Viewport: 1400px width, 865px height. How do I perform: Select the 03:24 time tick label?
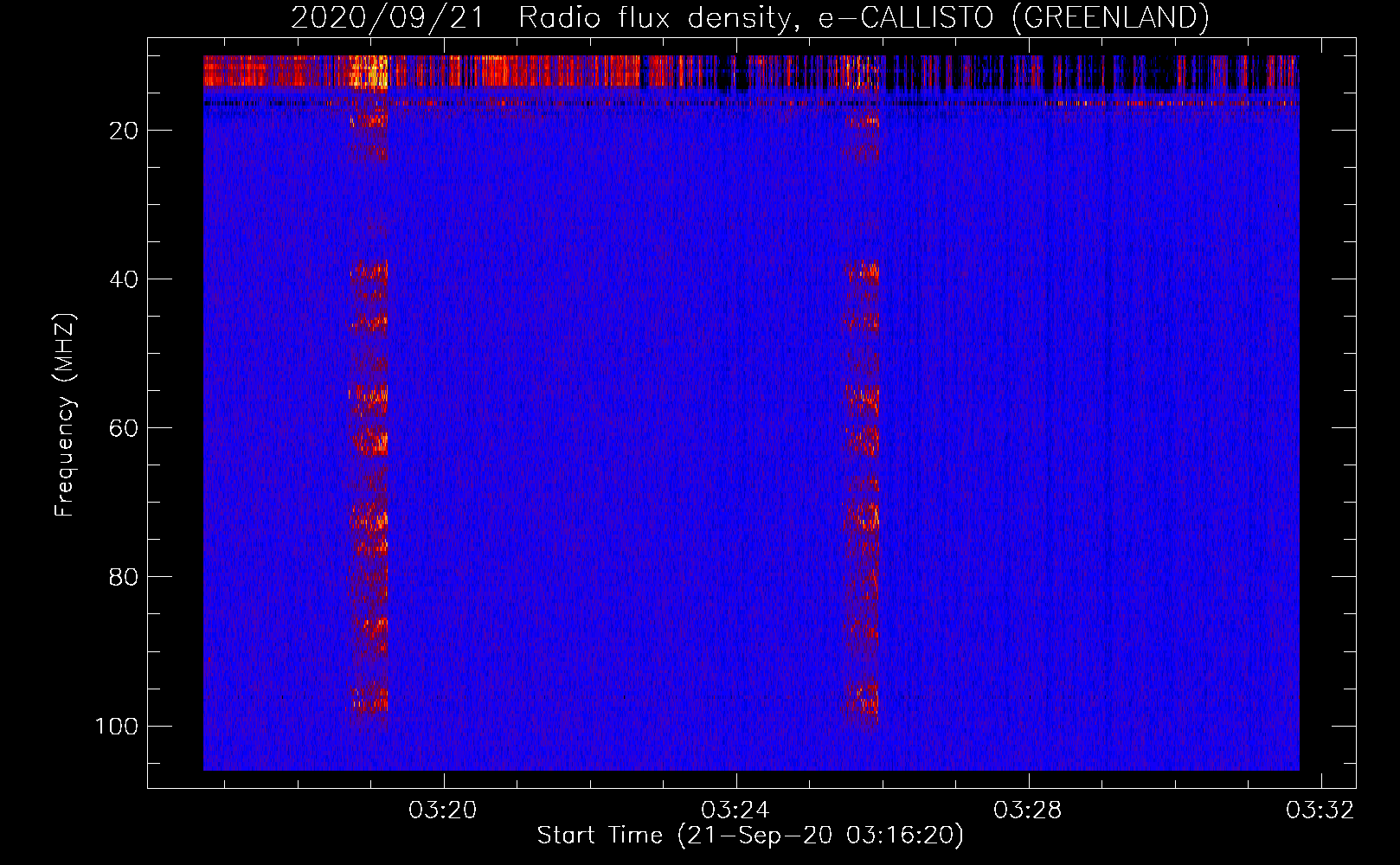click(735, 811)
